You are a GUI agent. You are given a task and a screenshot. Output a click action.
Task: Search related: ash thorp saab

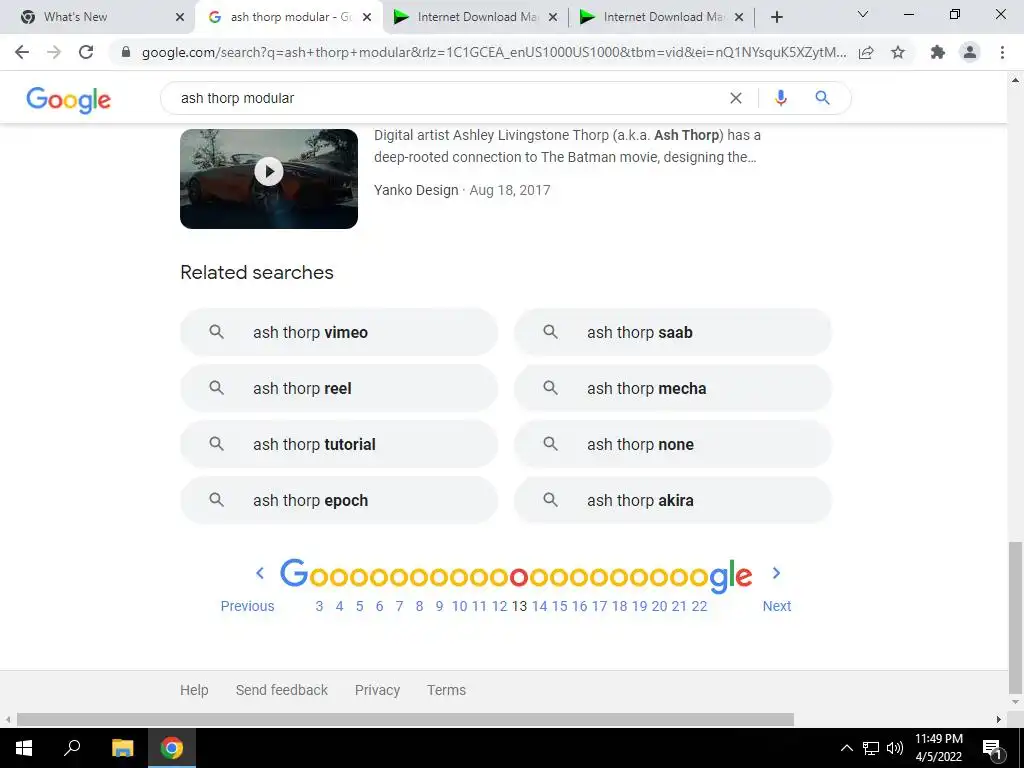673,332
